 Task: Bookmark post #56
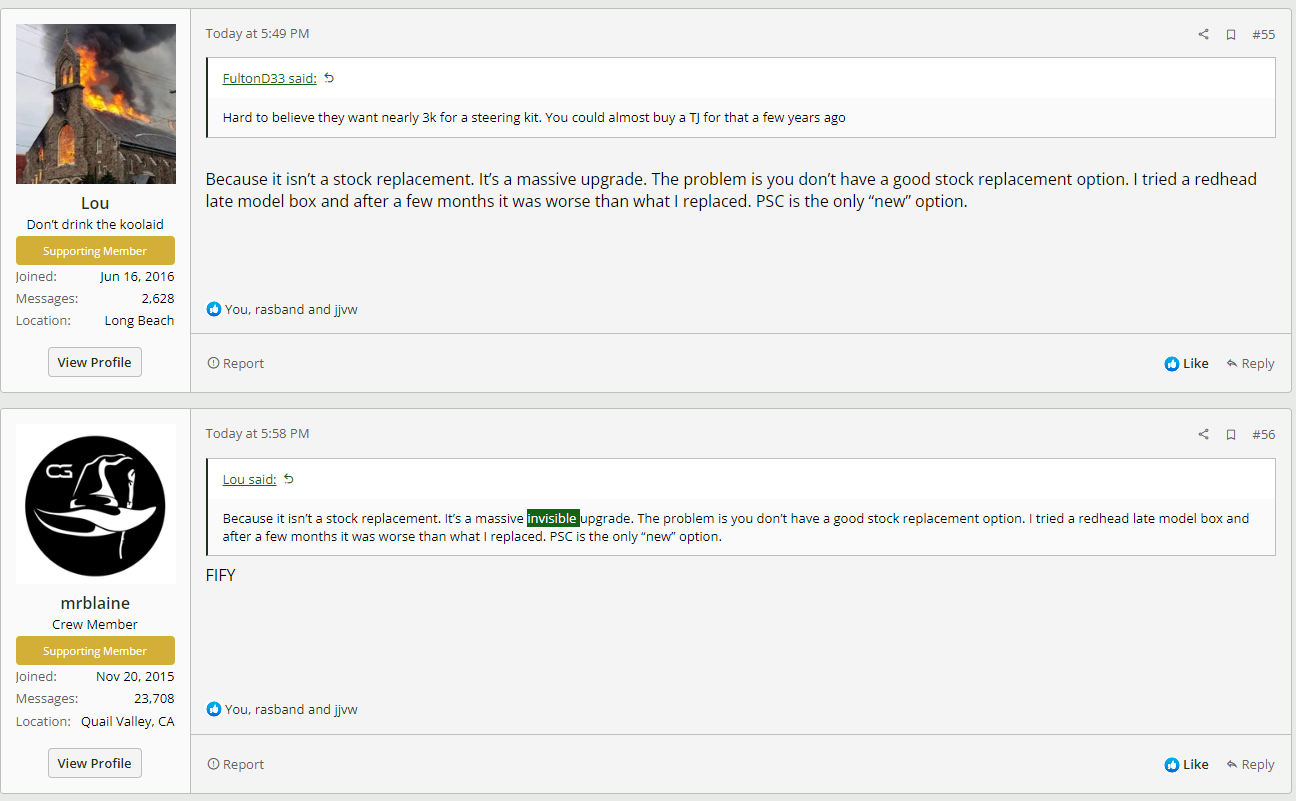coord(1231,434)
